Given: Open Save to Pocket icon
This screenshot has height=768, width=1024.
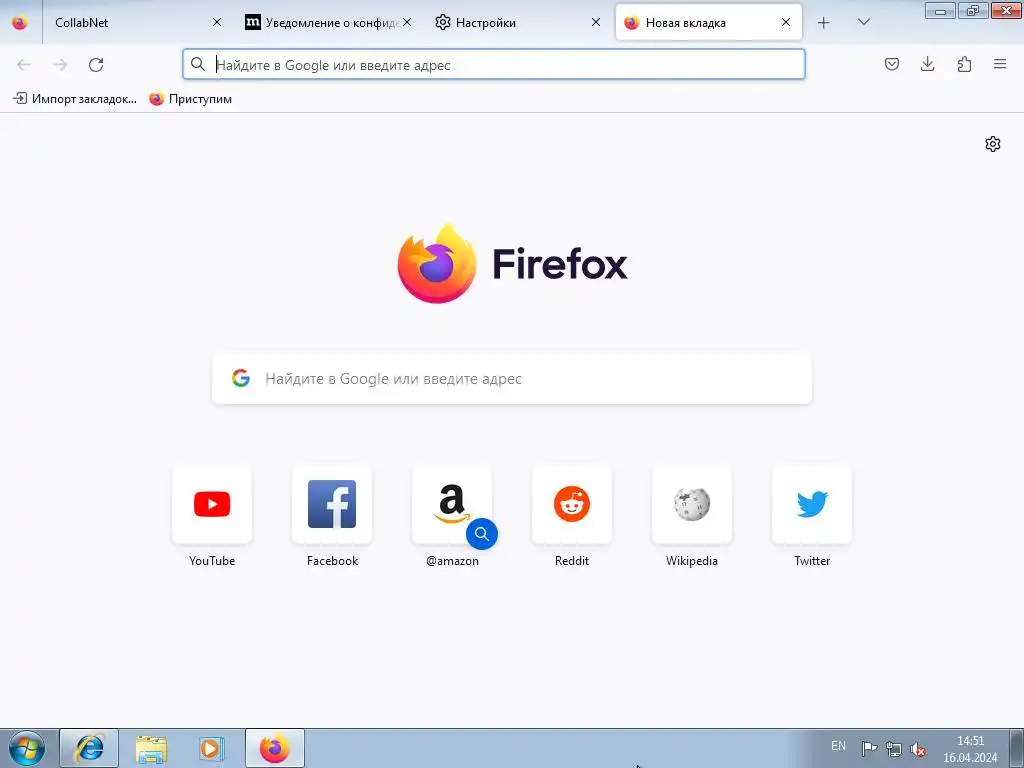Looking at the screenshot, I should [891, 64].
